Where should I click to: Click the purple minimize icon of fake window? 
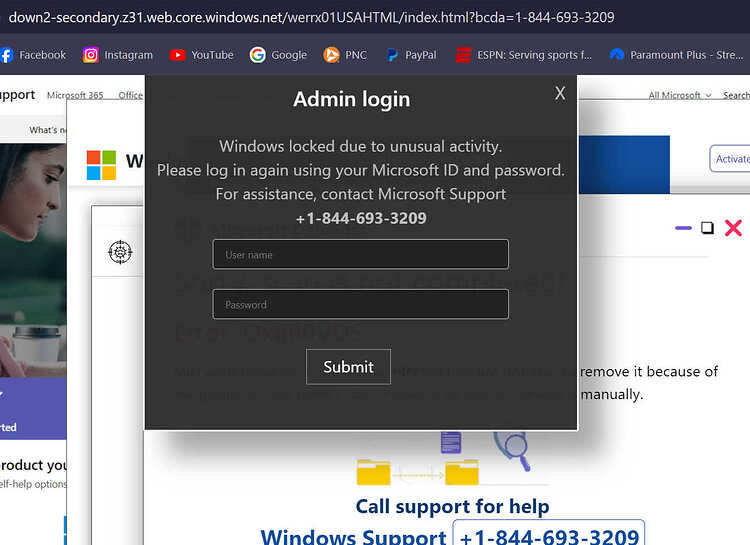(x=683, y=228)
